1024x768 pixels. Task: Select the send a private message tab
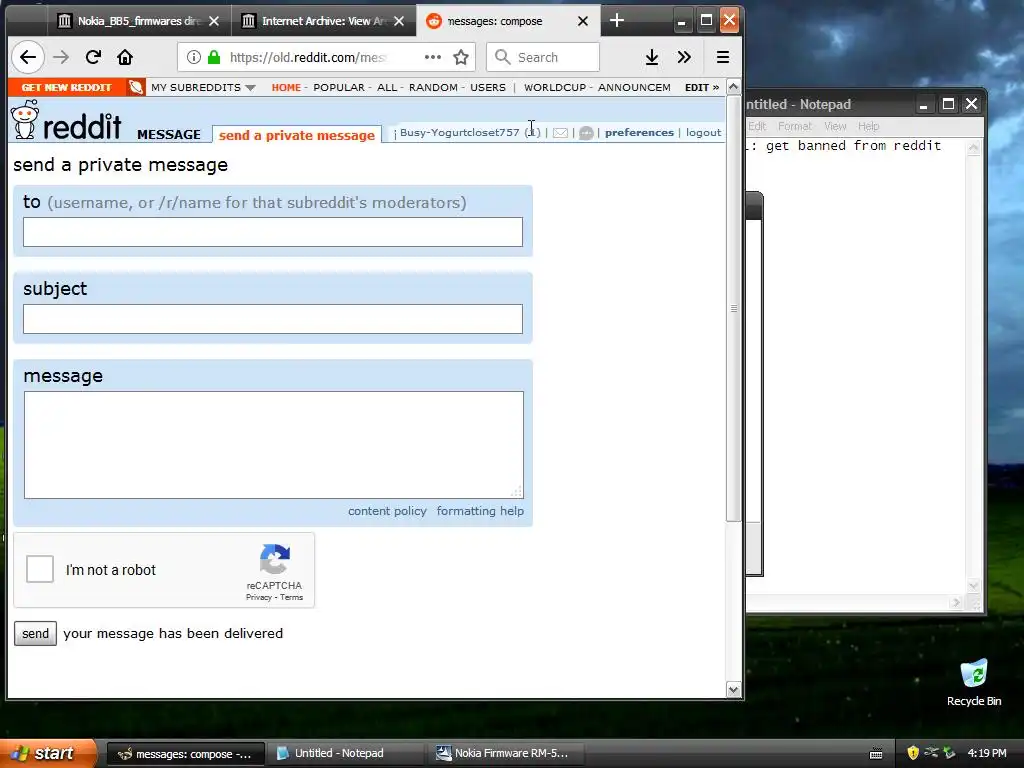point(296,135)
